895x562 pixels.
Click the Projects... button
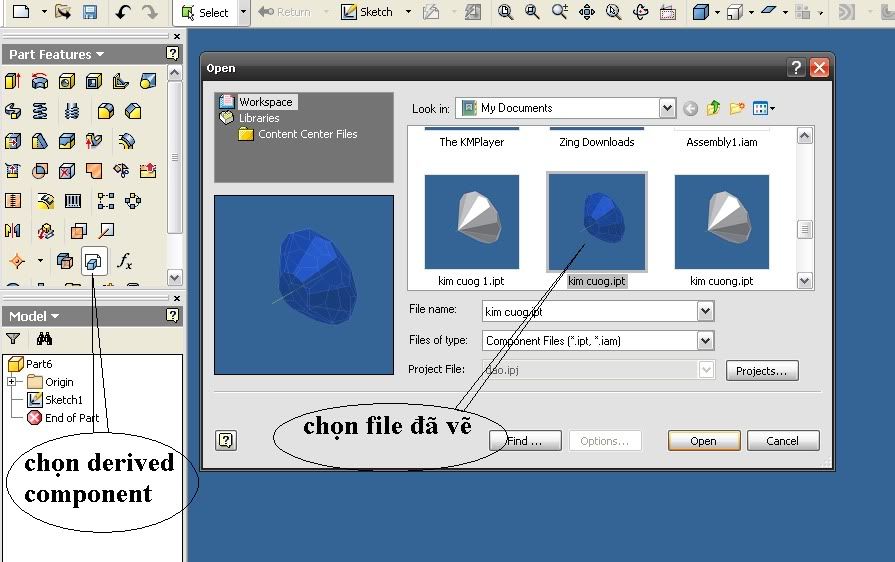point(761,371)
